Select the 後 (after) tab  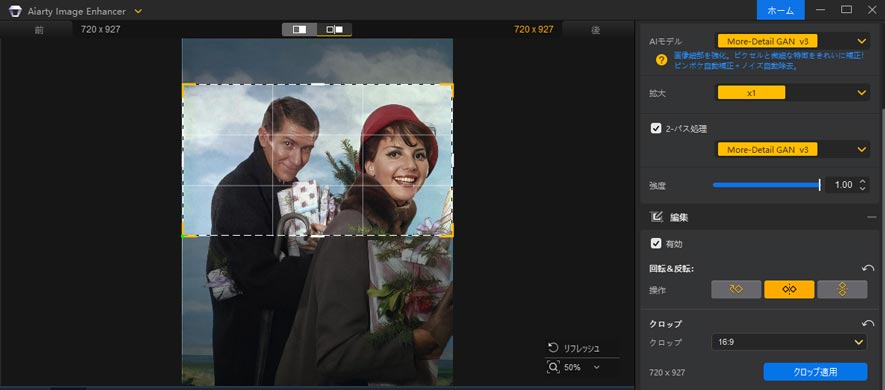pyautogui.click(x=595, y=30)
